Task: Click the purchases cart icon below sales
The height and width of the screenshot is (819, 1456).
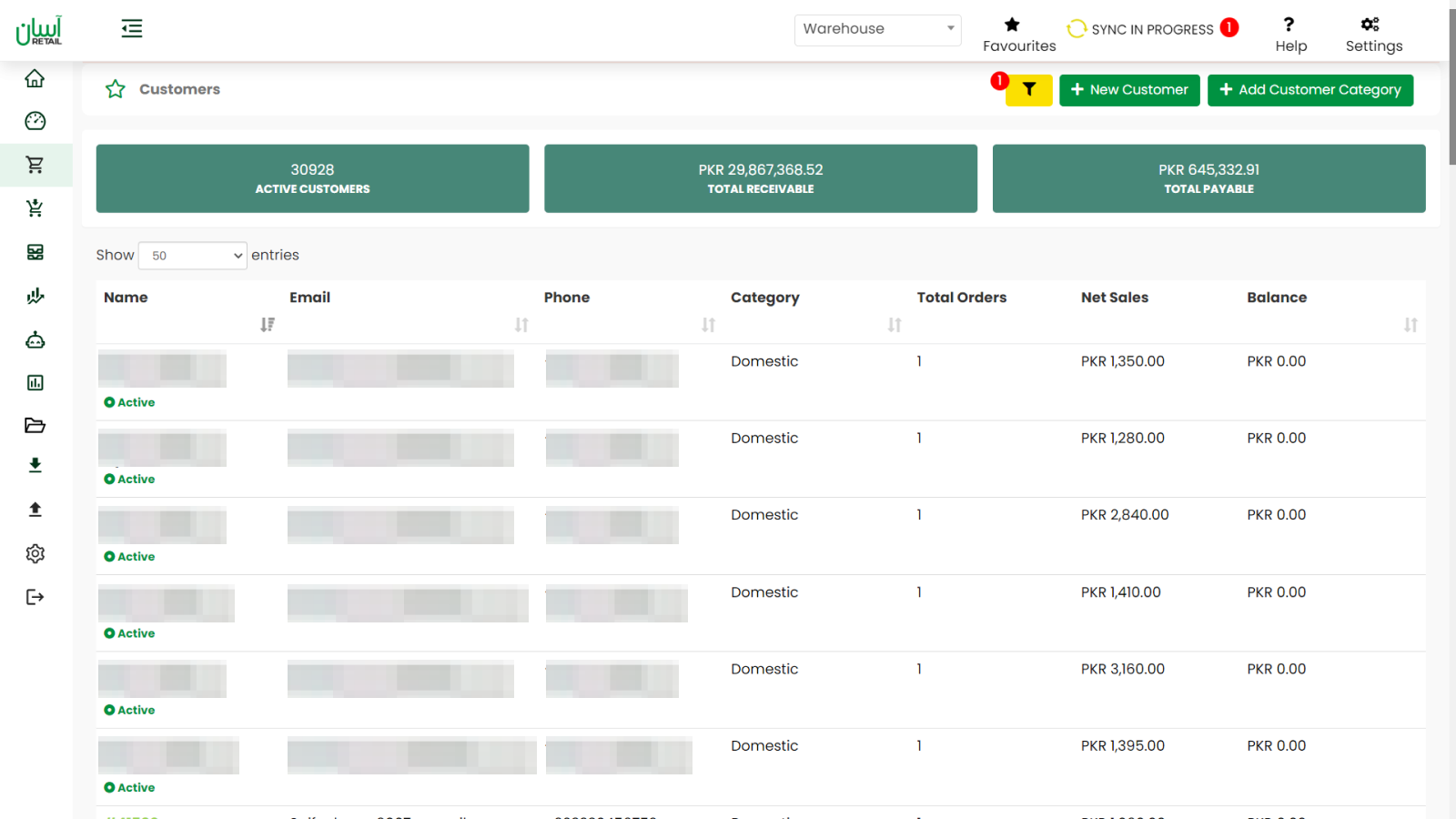Action: (35, 207)
